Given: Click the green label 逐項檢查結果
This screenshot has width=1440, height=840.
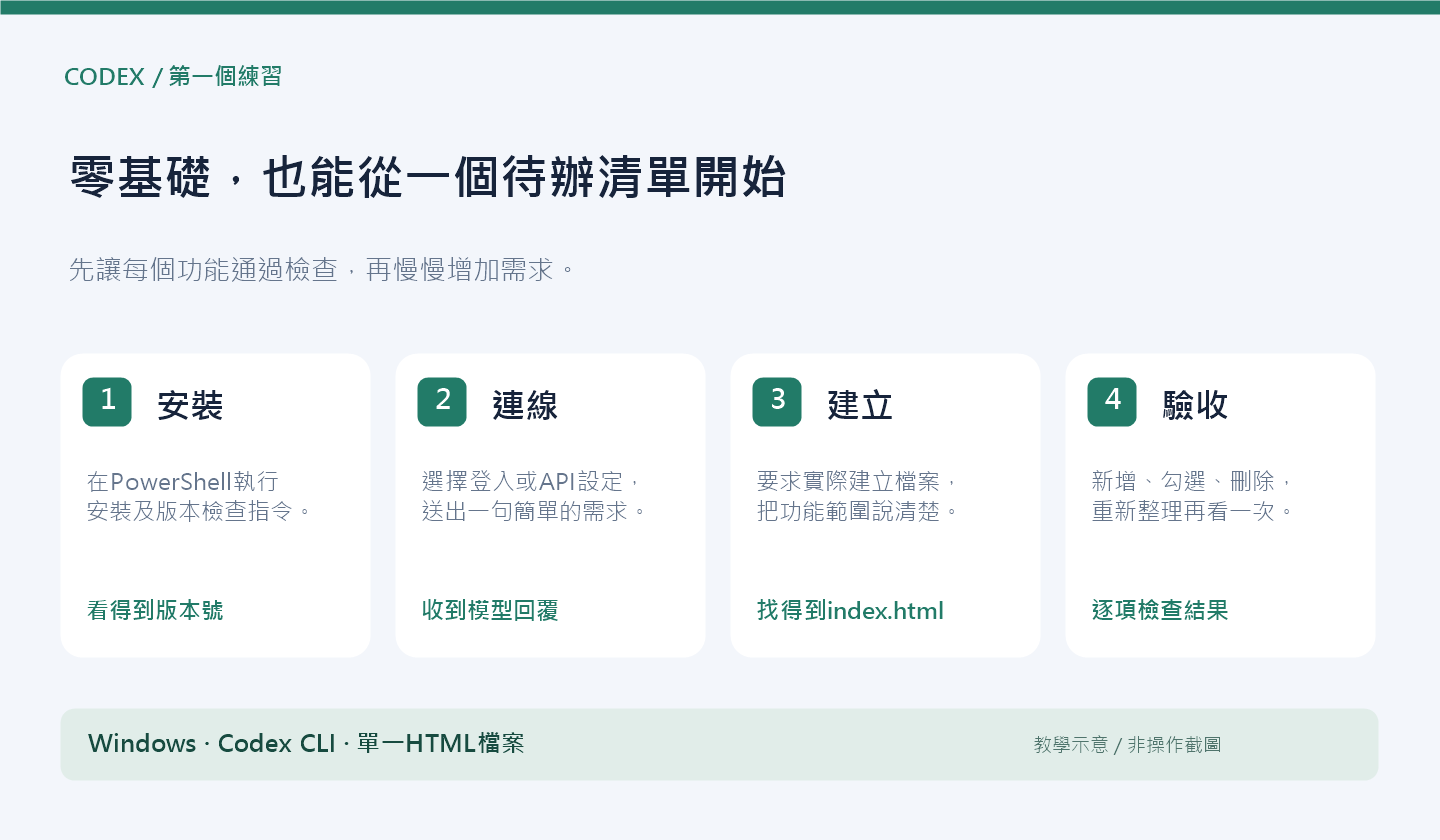Looking at the screenshot, I should coord(1160,610).
